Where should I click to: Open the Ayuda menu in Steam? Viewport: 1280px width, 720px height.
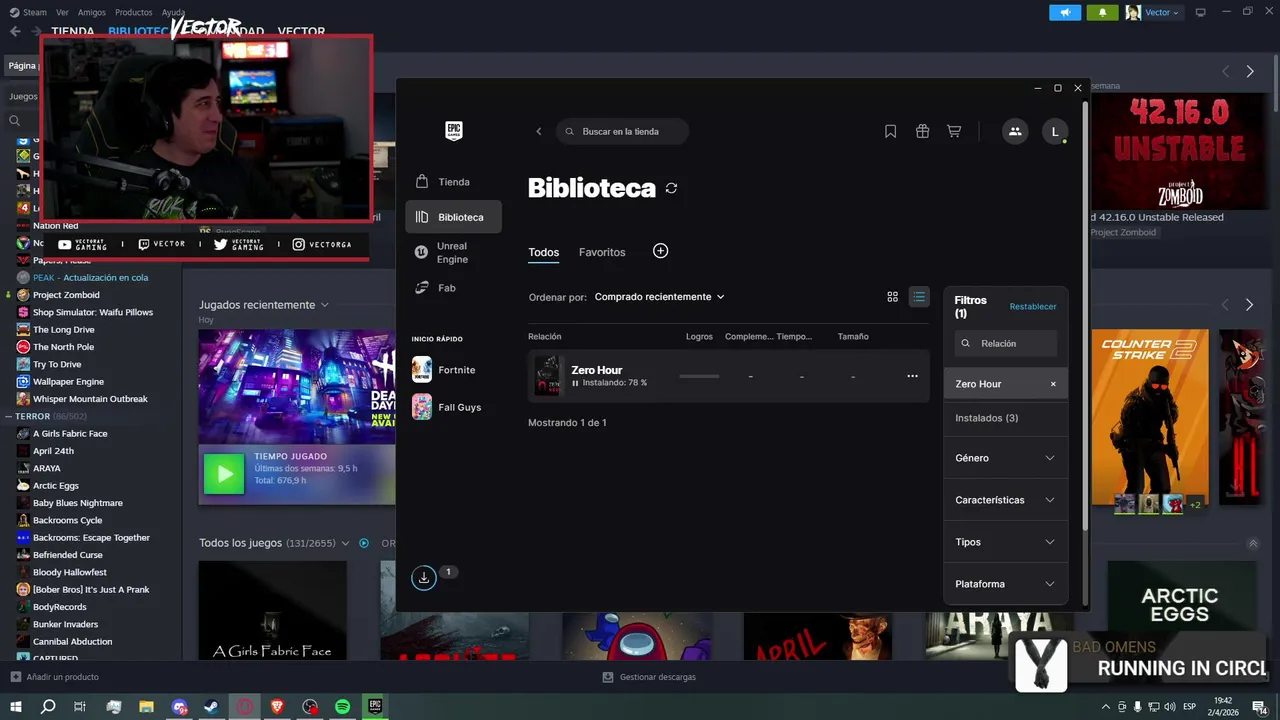click(x=173, y=12)
